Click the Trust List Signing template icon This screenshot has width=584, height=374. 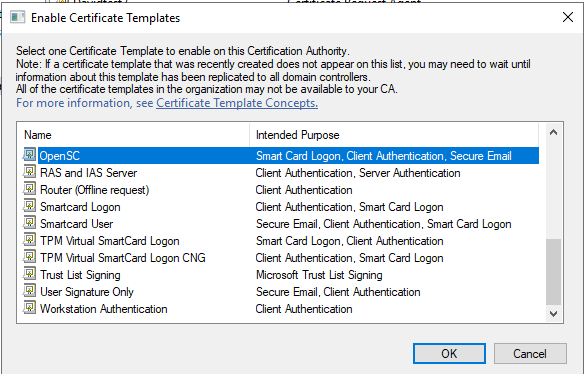29,274
